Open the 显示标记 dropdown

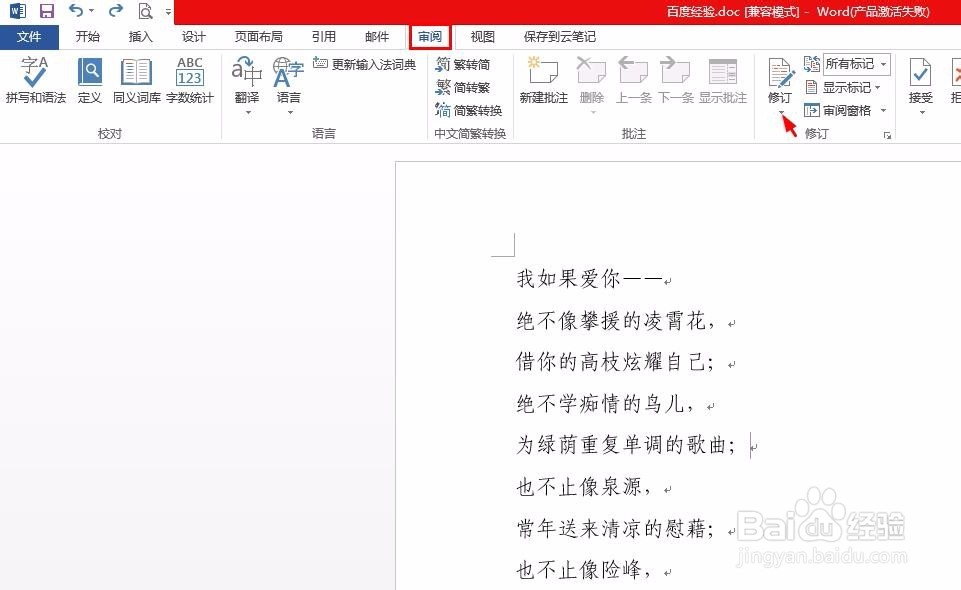(842, 88)
